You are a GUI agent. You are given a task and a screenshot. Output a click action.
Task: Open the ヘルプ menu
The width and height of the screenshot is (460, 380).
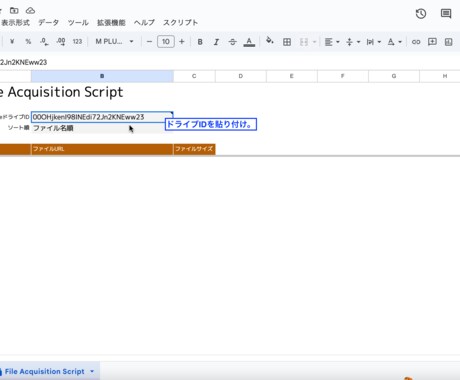point(144,23)
